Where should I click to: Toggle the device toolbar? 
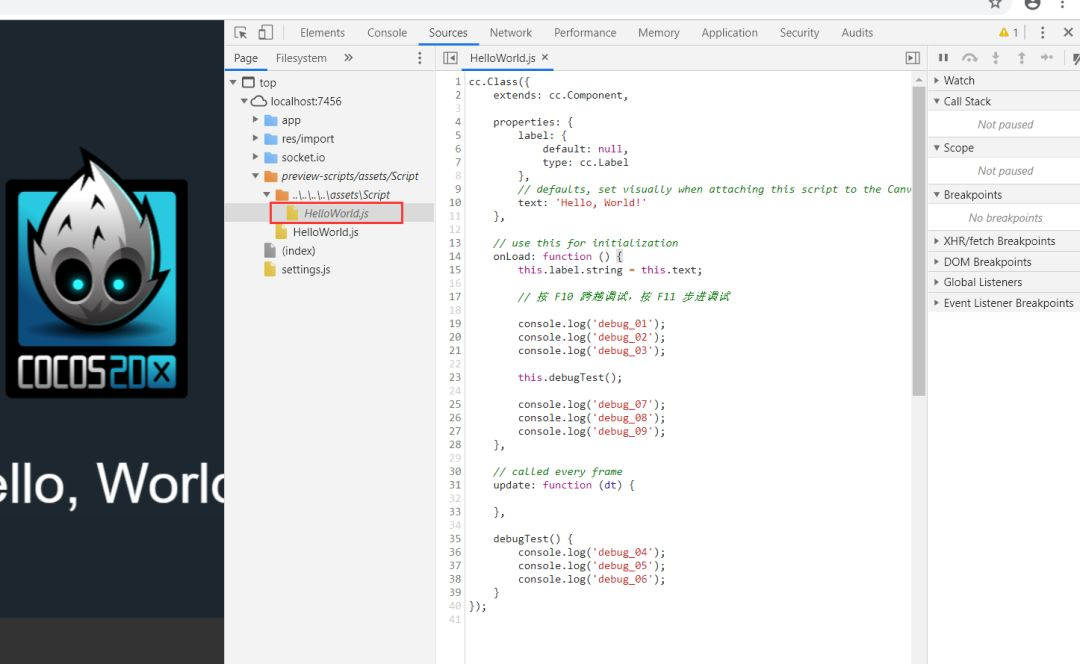tap(265, 32)
